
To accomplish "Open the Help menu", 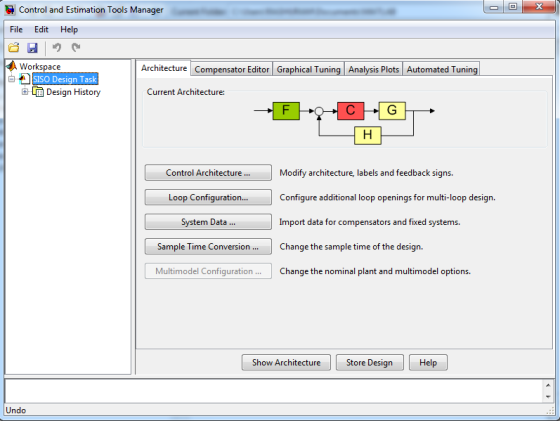I will click(x=69, y=29).
